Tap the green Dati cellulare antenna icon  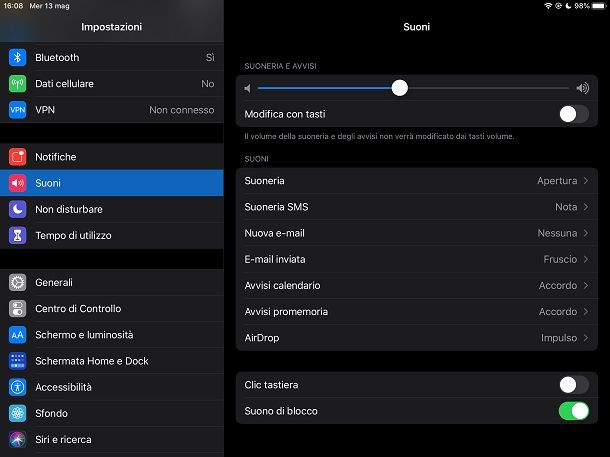(18, 84)
